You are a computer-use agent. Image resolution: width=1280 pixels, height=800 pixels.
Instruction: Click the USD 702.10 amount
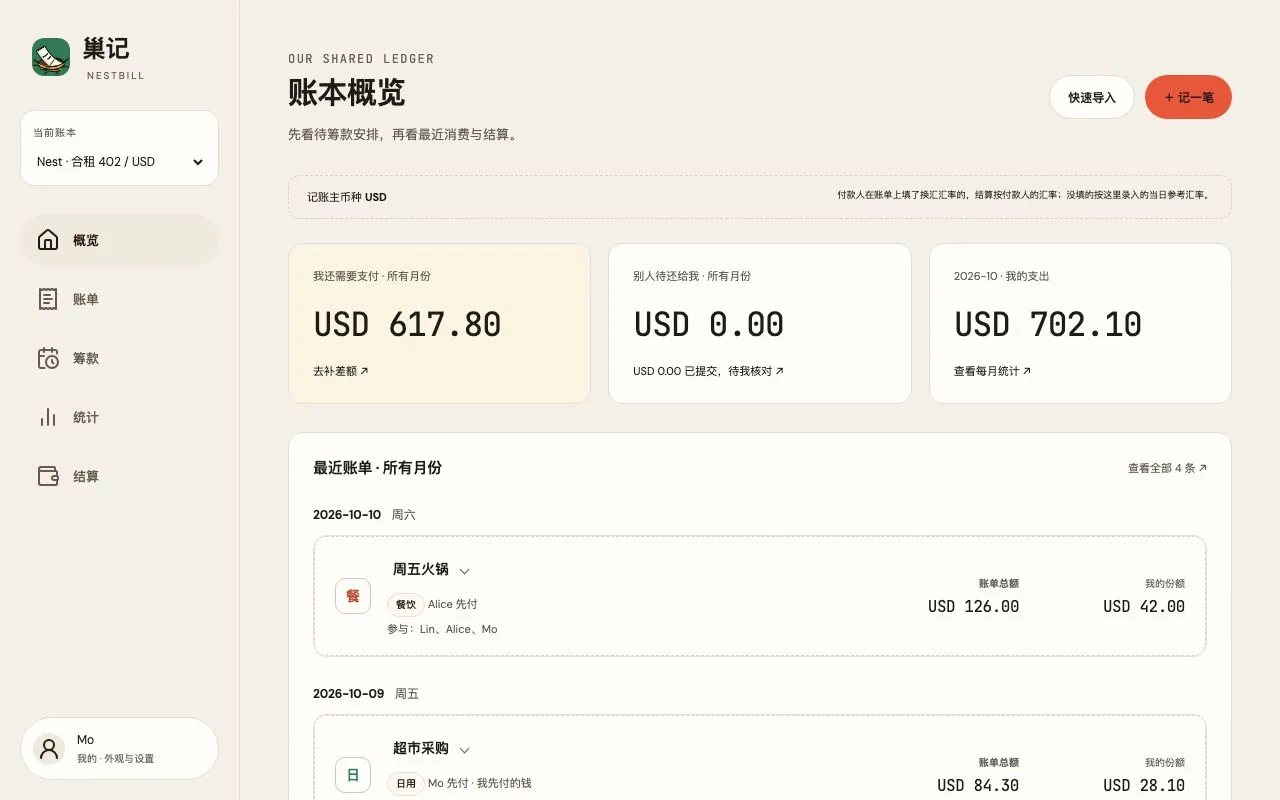[1048, 324]
